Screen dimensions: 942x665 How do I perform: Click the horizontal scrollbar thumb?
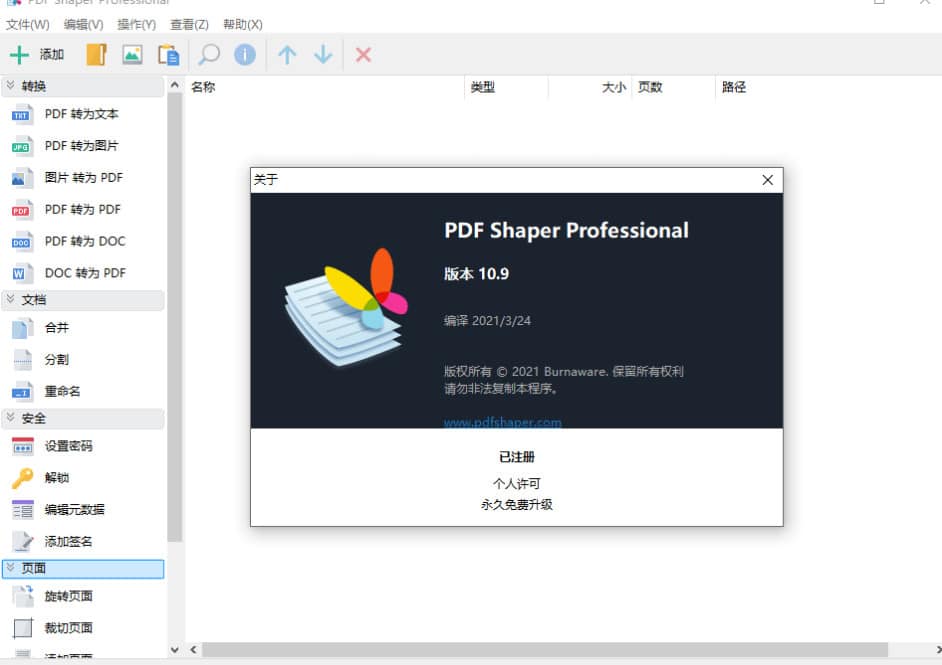pyautogui.click(x=545, y=649)
